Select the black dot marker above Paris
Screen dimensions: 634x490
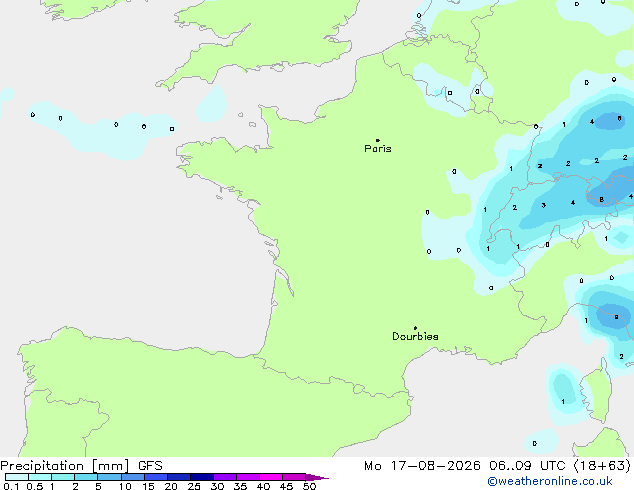coord(378,140)
